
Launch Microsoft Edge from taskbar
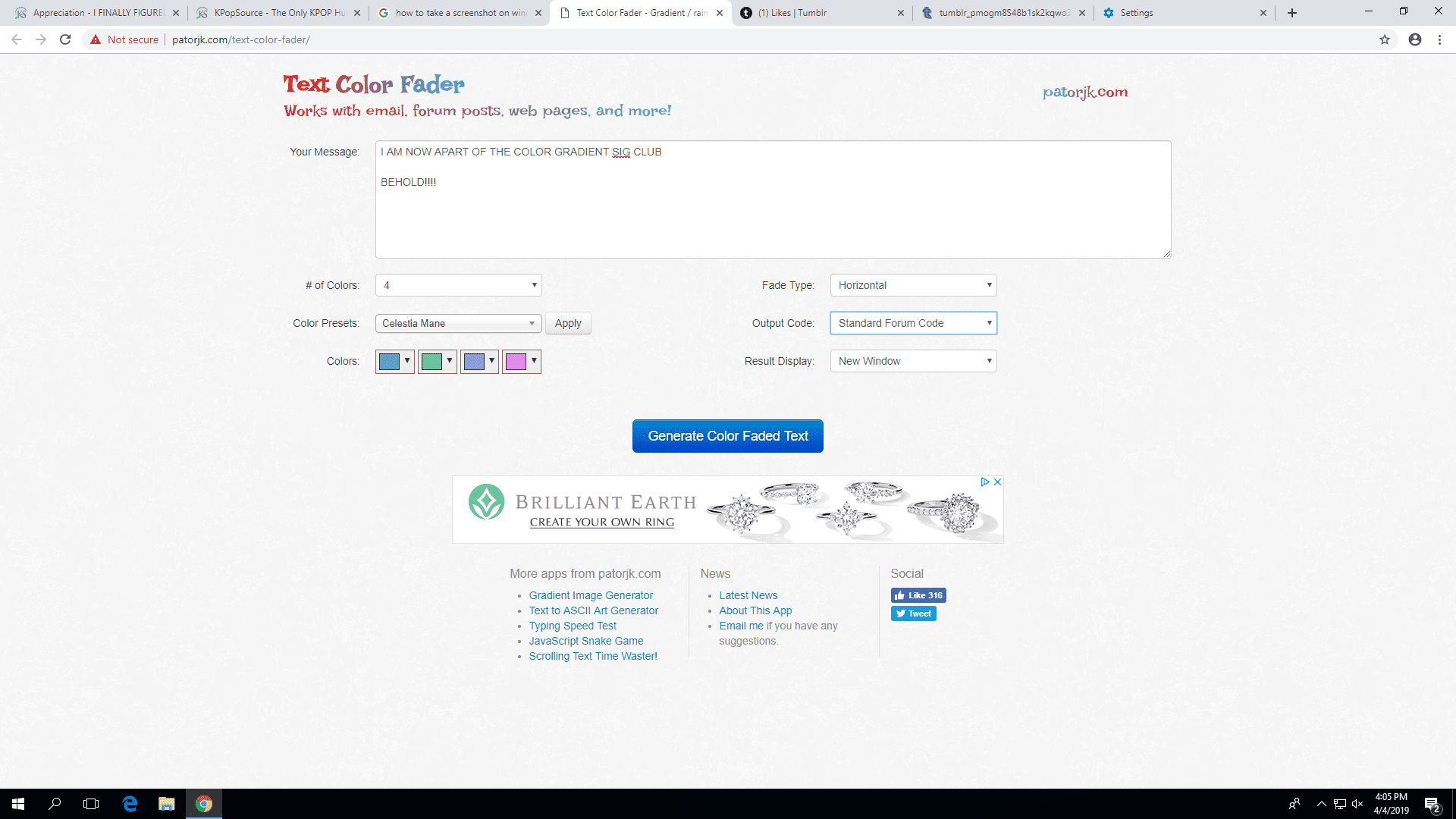(x=130, y=804)
